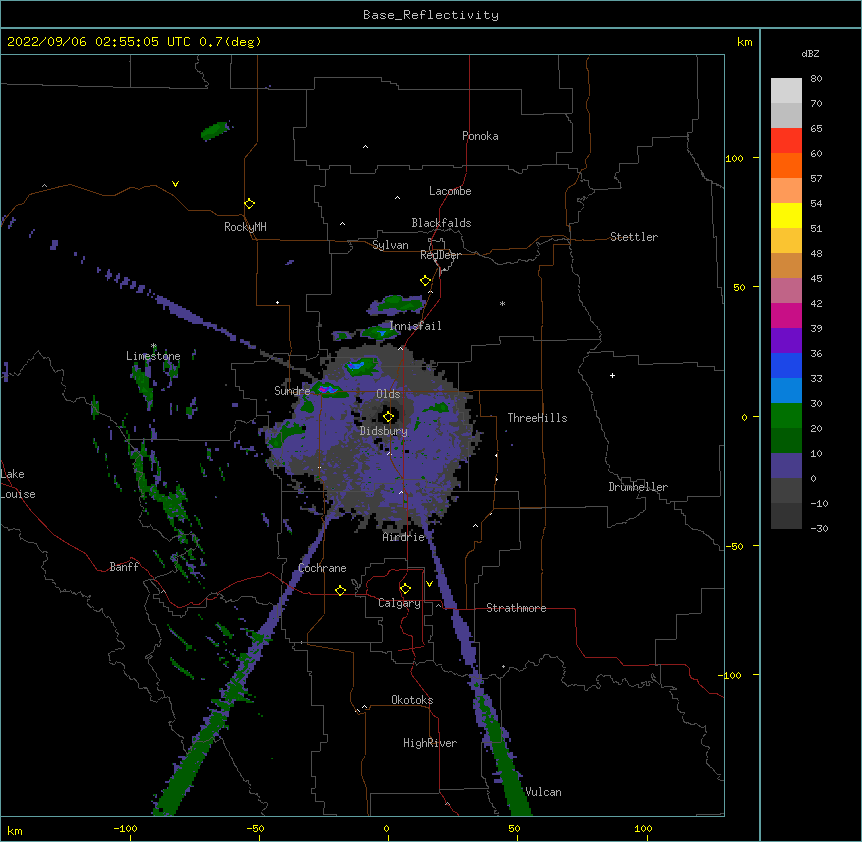Image resolution: width=862 pixels, height=842 pixels.
Task: Select the dark green 10-20 dBZ swatch
Action: coord(786,441)
